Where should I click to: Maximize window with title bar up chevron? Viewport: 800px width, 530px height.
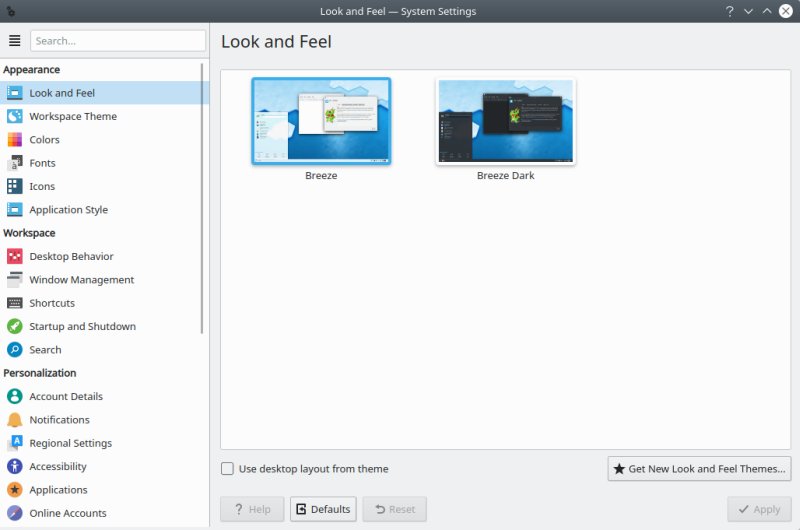(767, 11)
